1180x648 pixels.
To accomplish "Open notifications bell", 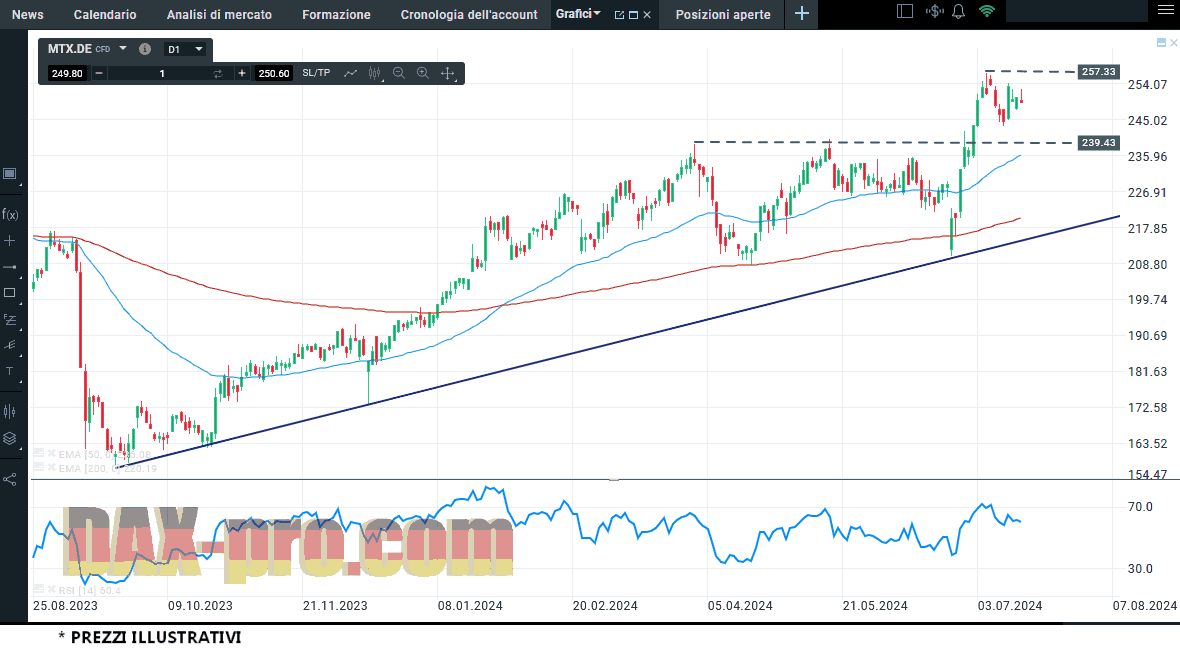I will (959, 11).
